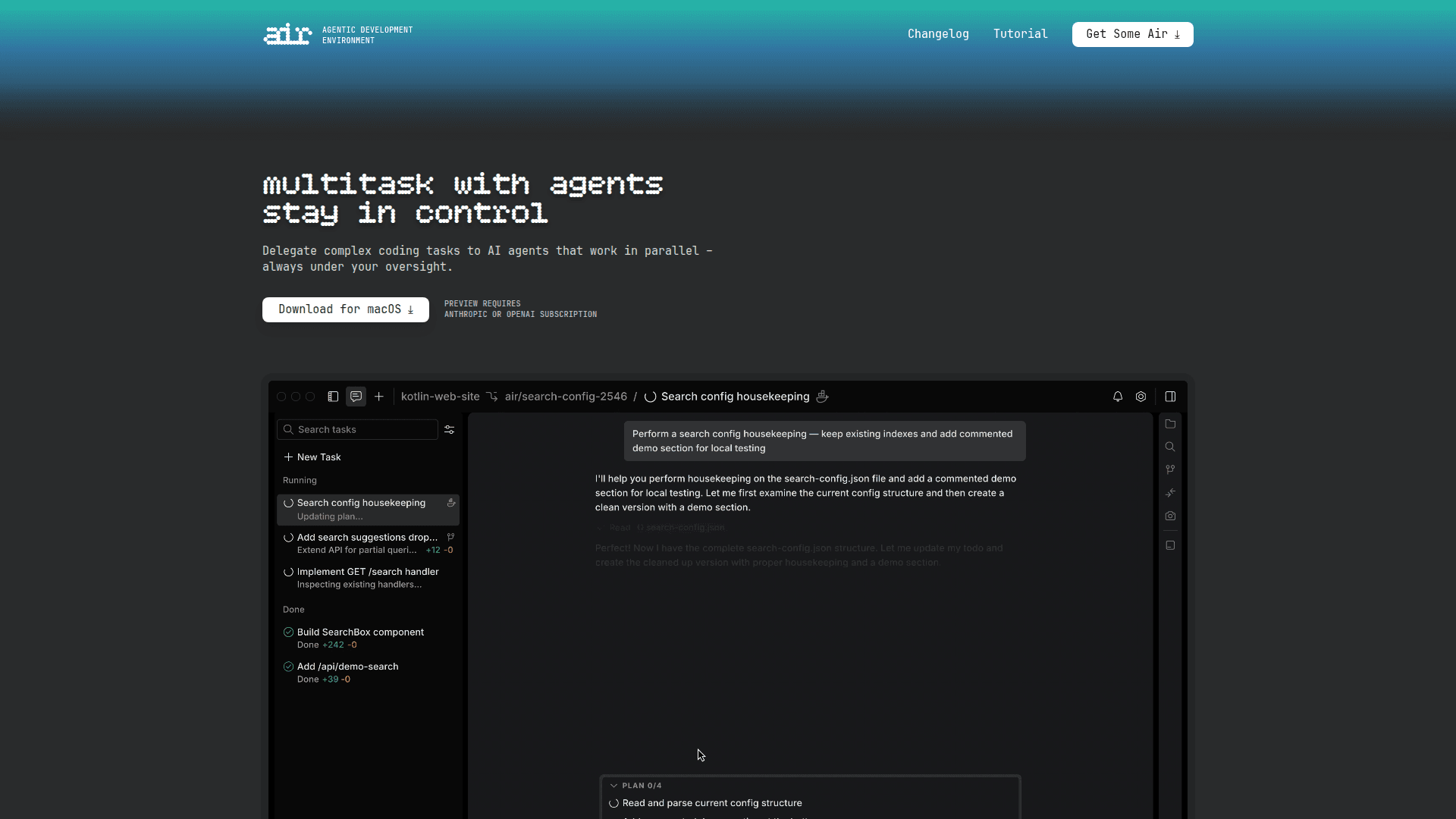Click the Search tasks input field
The width and height of the screenshot is (1456, 819).
pos(362,429)
